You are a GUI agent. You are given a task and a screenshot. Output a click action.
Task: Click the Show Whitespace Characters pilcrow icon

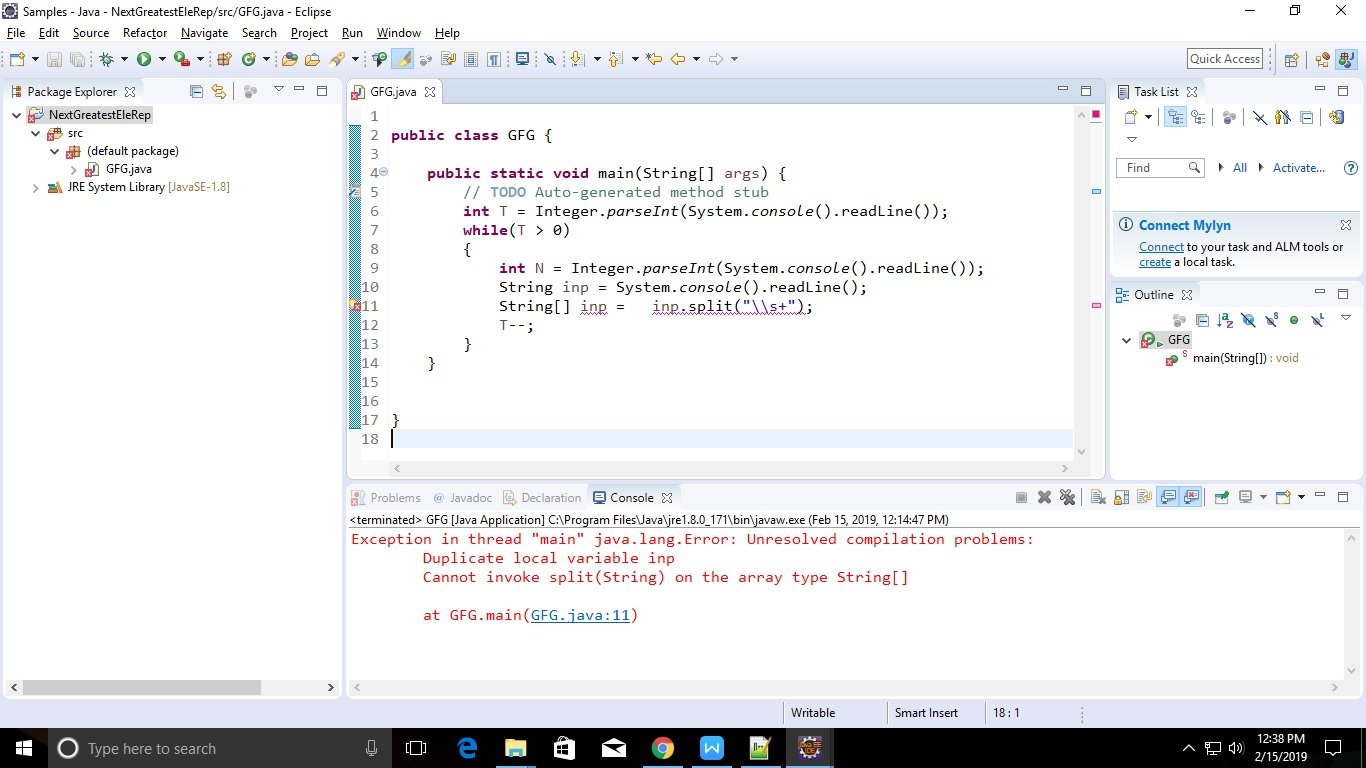click(x=494, y=59)
